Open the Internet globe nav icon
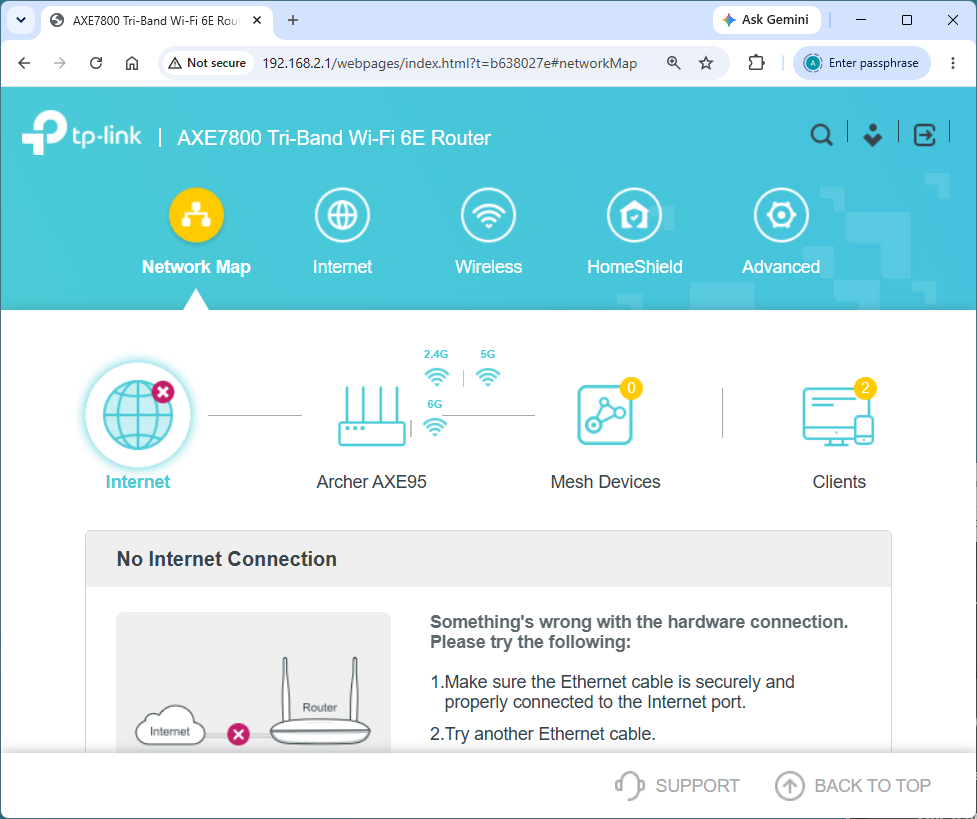 [342, 215]
